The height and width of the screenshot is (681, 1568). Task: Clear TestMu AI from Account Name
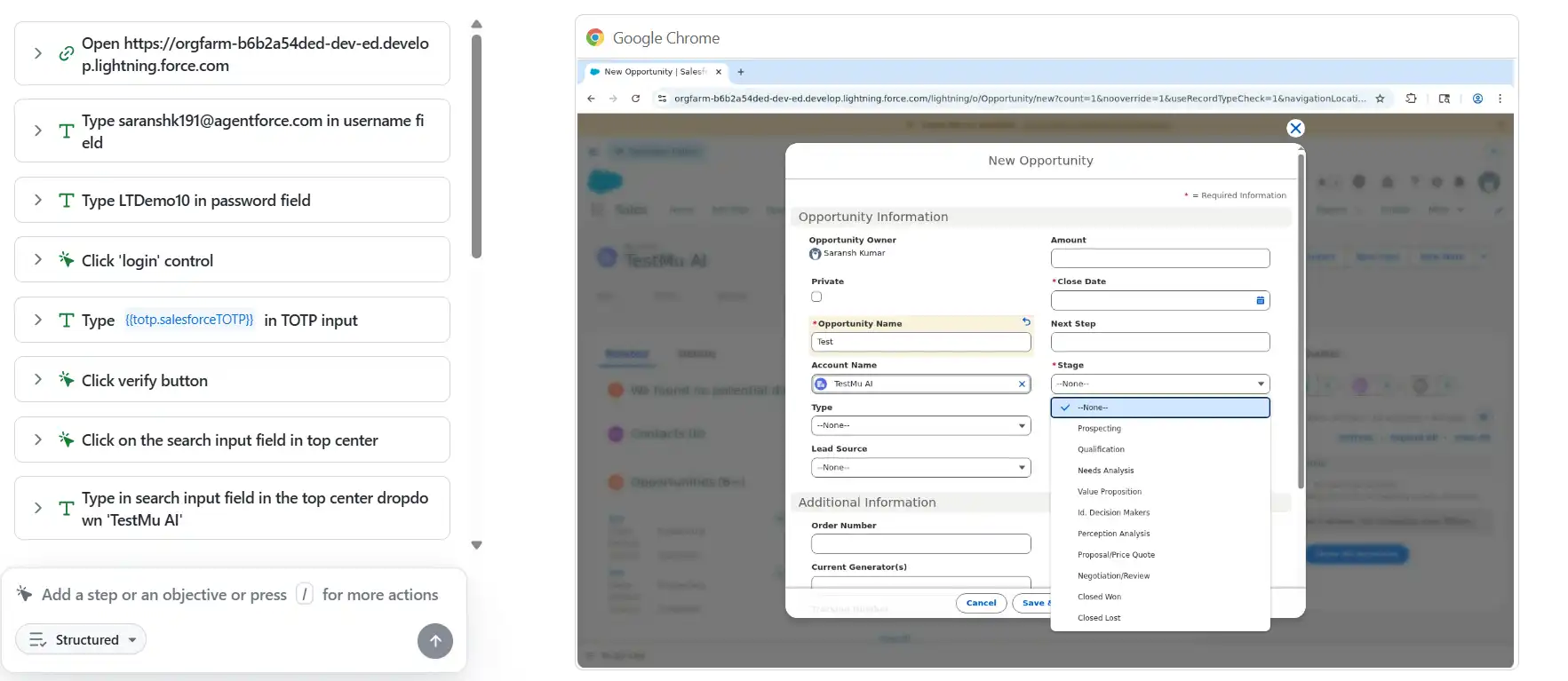[1022, 384]
